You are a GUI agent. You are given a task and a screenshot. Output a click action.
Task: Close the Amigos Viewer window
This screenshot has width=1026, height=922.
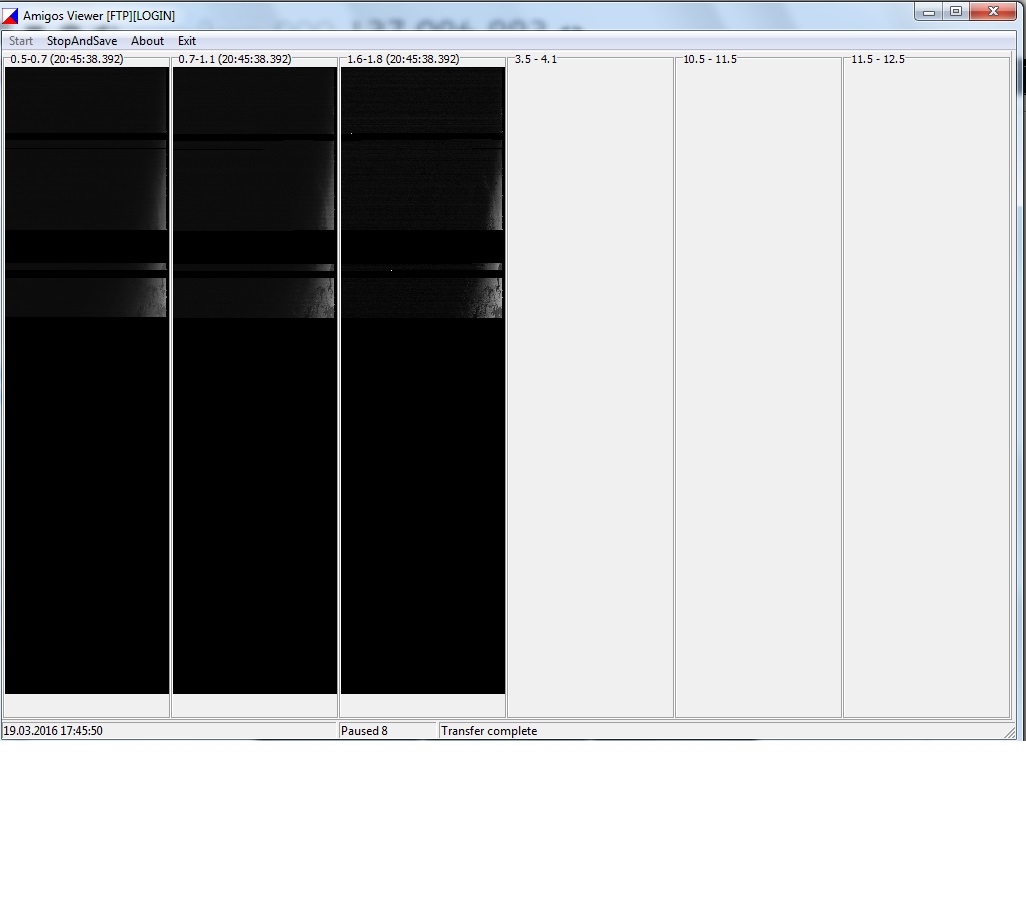pos(993,12)
